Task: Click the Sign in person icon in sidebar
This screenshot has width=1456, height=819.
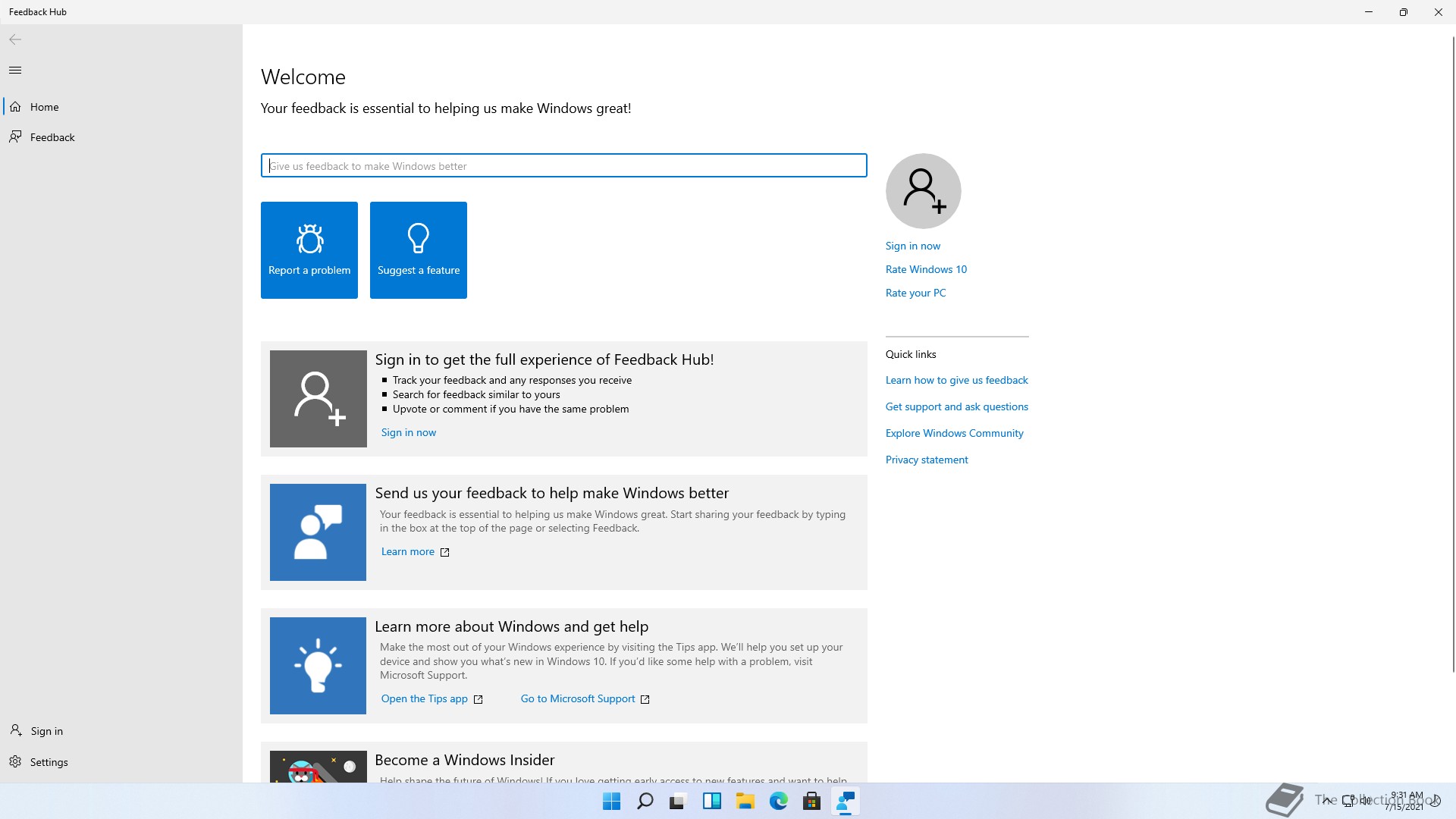Action: point(15,730)
